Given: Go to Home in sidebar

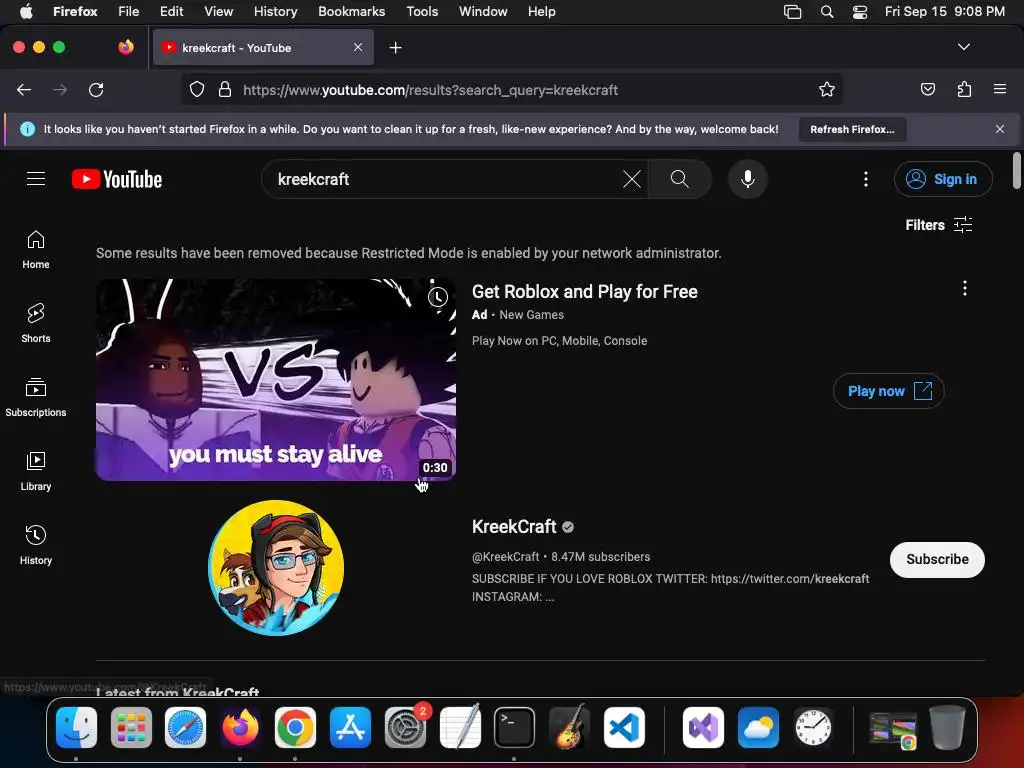Looking at the screenshot, I should 36,250.
